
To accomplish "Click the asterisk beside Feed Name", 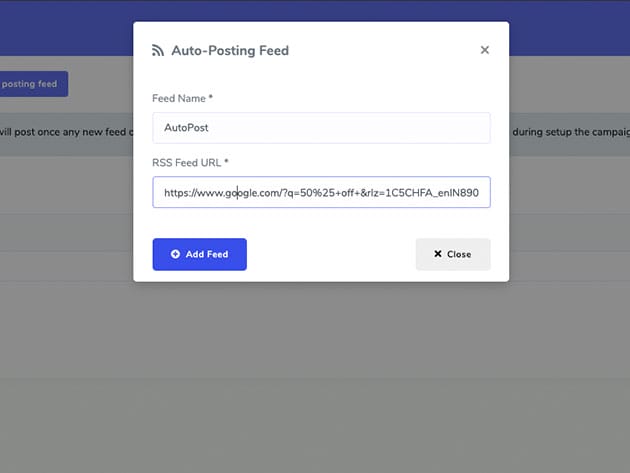I will coord(211,98).
